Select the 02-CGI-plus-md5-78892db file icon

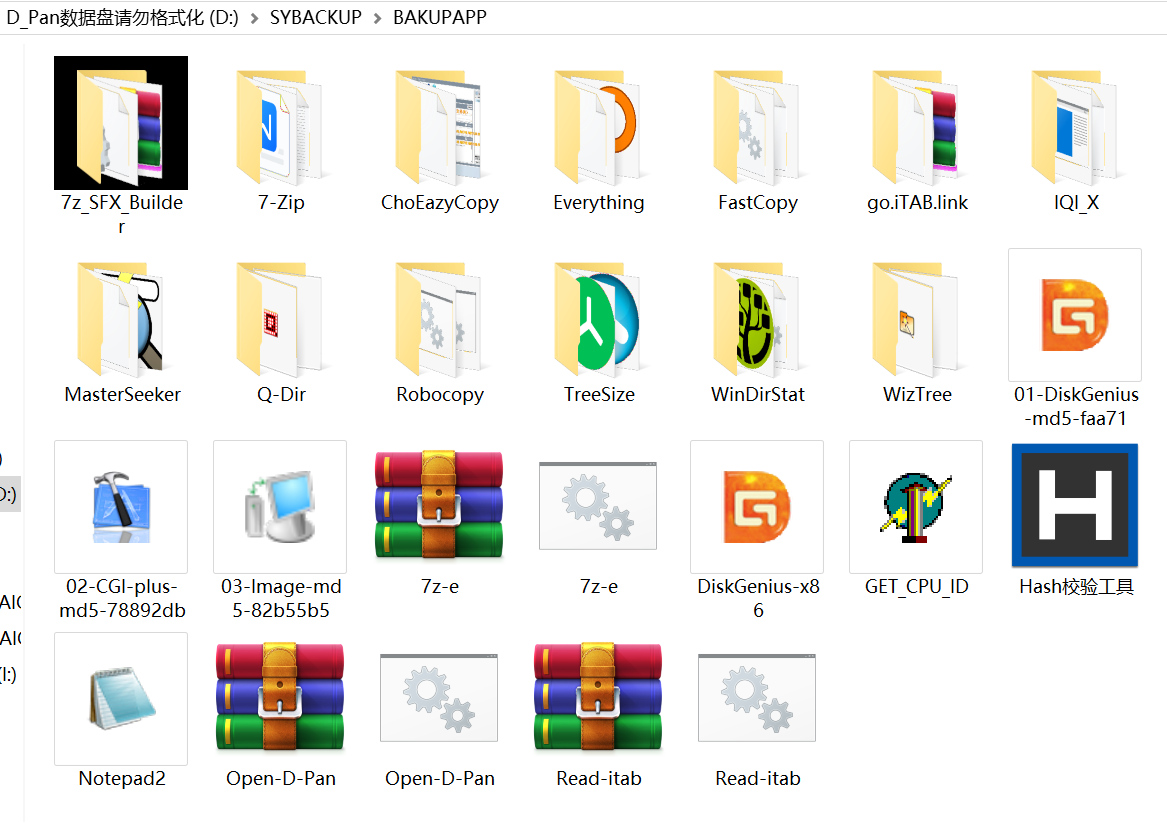coord(121,507)
